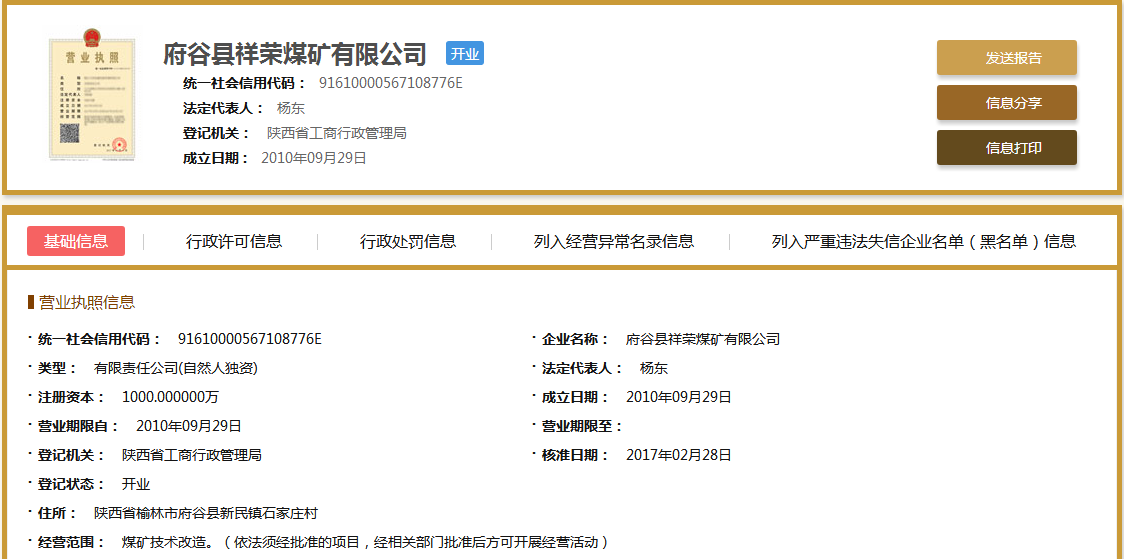
Task: Click the company name heading 府谷县祥荣煤矿有限公司
Action: [x=295, y=54]
